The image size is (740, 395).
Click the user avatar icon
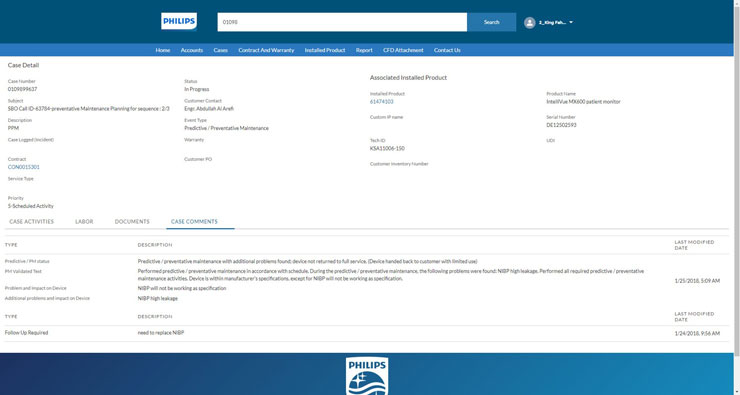pos(530,22)
